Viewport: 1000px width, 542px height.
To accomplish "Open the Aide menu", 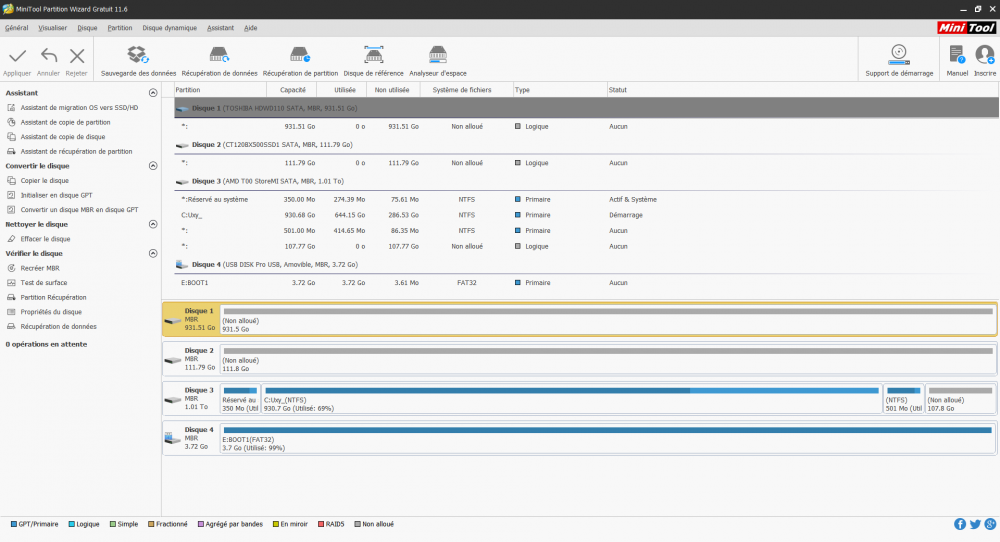I will [x=251, y=28].
